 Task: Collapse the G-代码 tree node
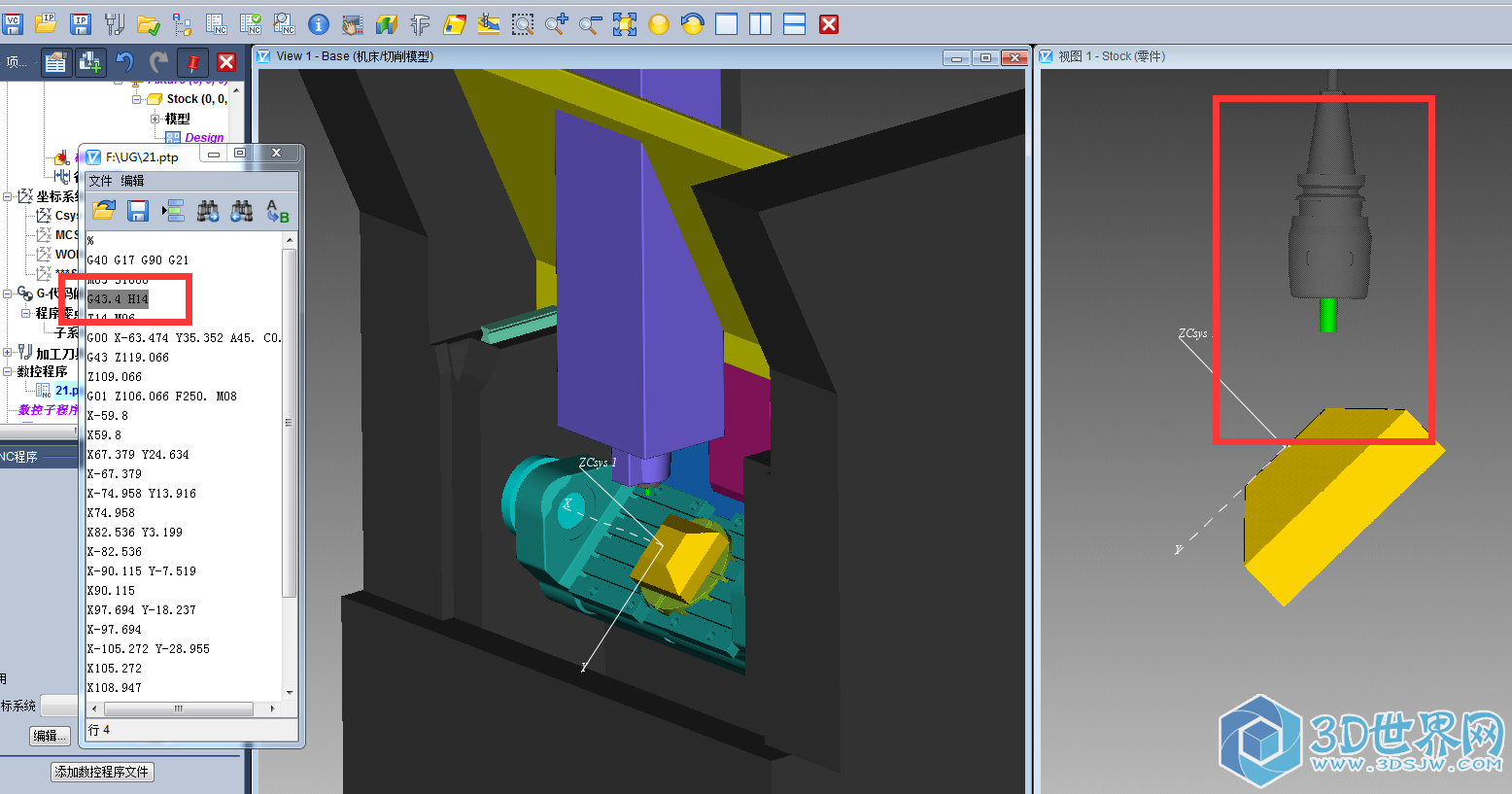point(7,293)
